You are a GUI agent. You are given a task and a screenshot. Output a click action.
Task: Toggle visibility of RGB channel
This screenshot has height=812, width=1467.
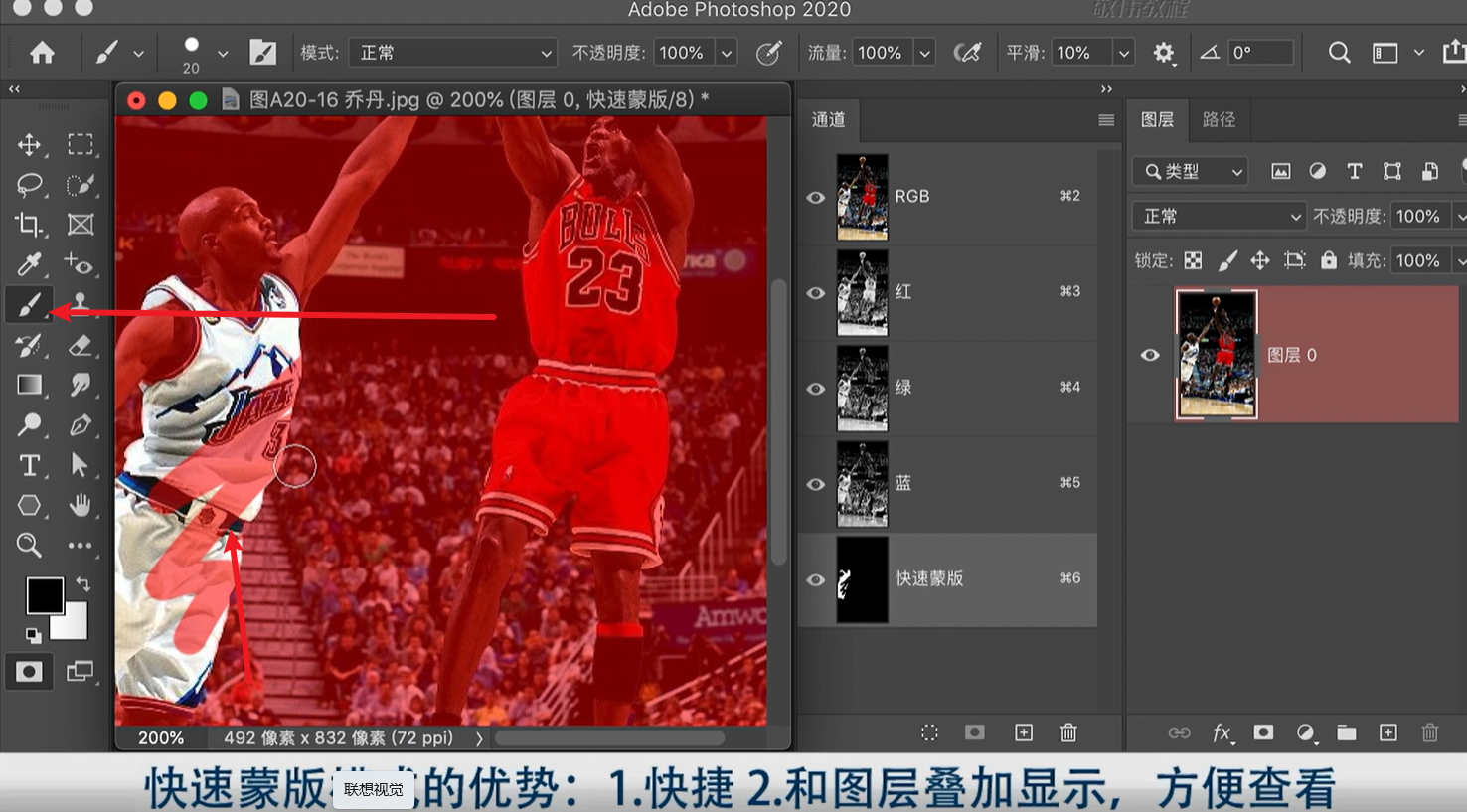(816, 197)
